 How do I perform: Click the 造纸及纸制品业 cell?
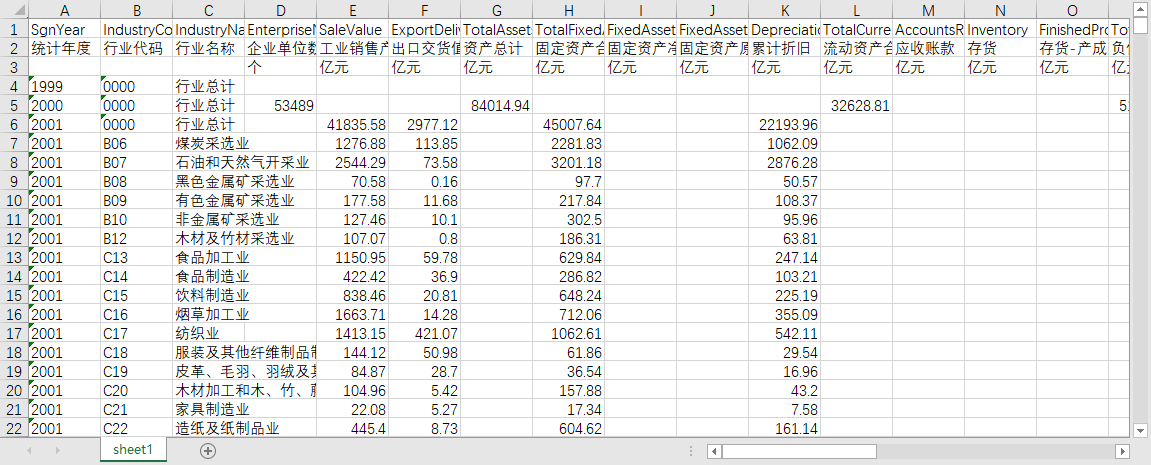click(x=208, y=428)
